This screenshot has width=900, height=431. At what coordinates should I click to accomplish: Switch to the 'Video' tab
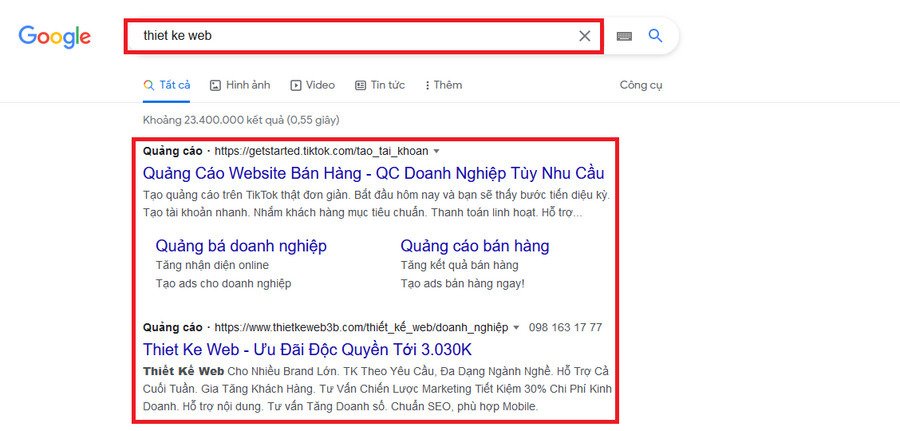point(313,85)
